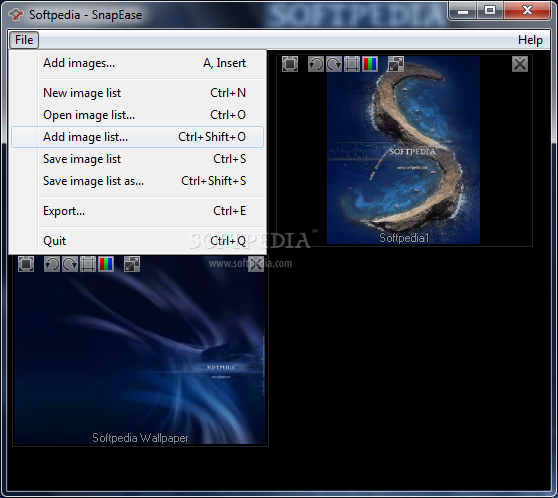Image resolution: width=558 pixels, height=498 pixels.
Task: Click the Softpedia1 caption text
Action: tap(404, 237)
